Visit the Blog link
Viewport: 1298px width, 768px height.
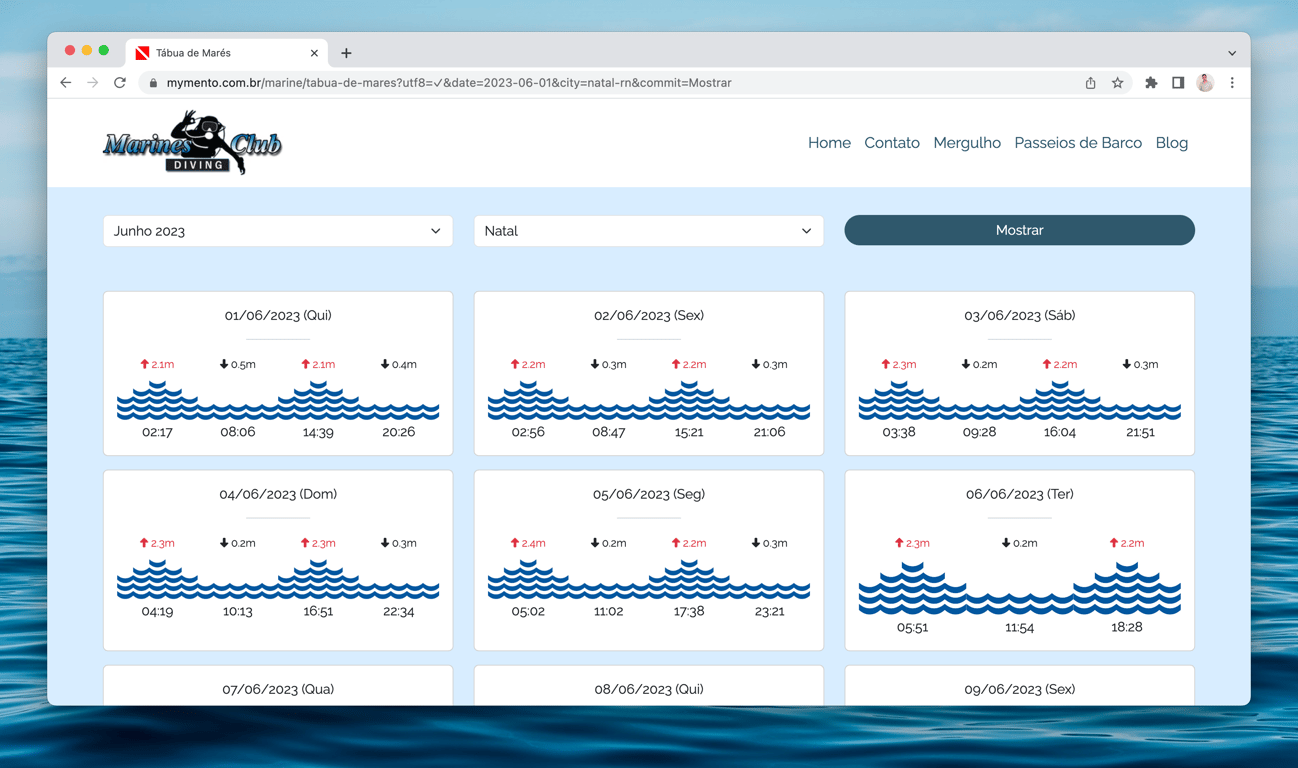click(x=1172, y=143)
